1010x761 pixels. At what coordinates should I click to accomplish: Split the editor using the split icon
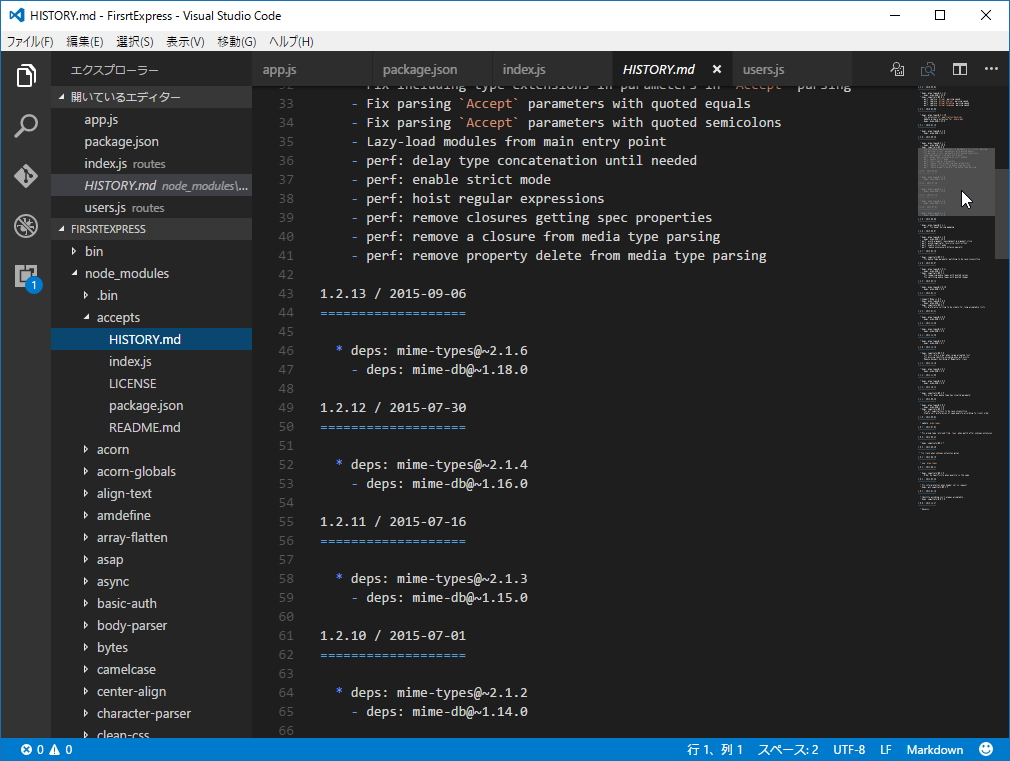[960, 70]
